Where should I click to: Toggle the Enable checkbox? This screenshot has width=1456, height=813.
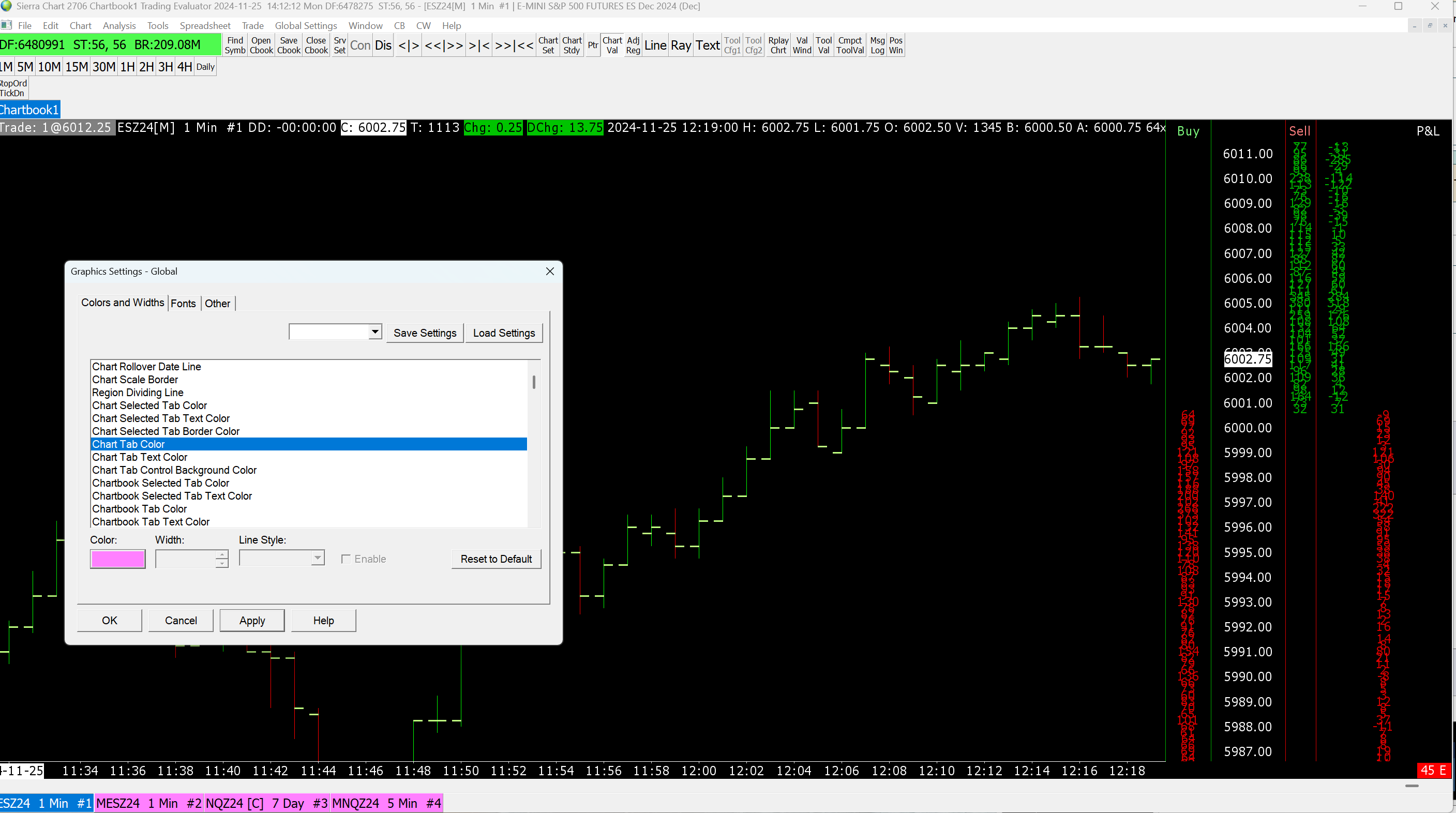[x=346, y=559]
